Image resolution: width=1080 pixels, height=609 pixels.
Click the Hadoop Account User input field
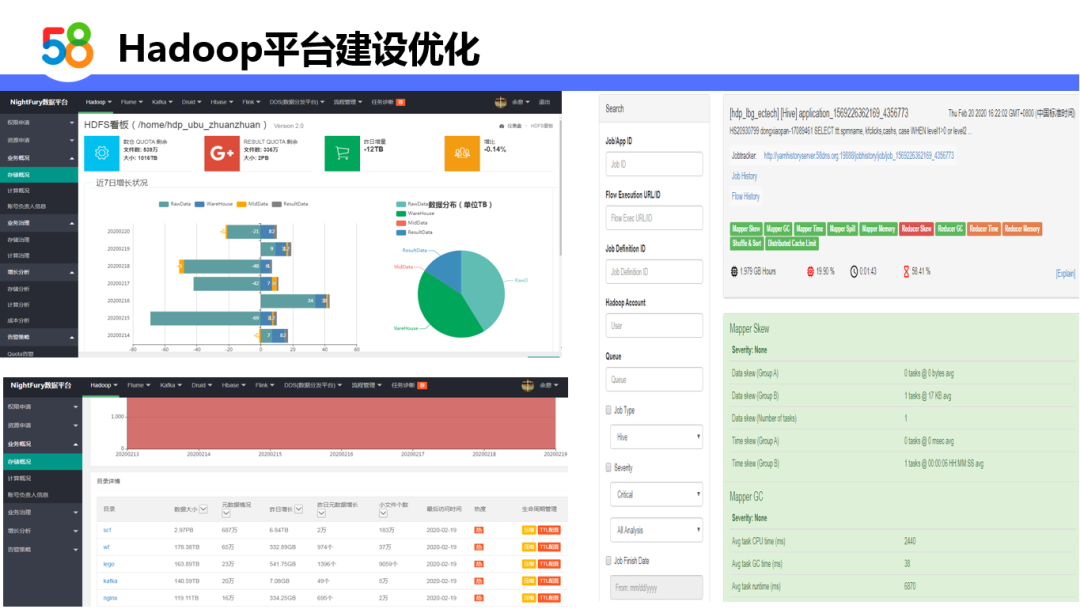pyautogui.click(x=654, y=325)
